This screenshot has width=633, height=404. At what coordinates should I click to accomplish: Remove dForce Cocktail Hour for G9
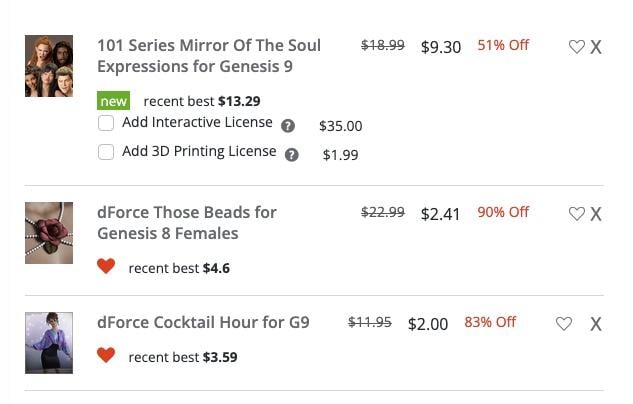[596, 323]
